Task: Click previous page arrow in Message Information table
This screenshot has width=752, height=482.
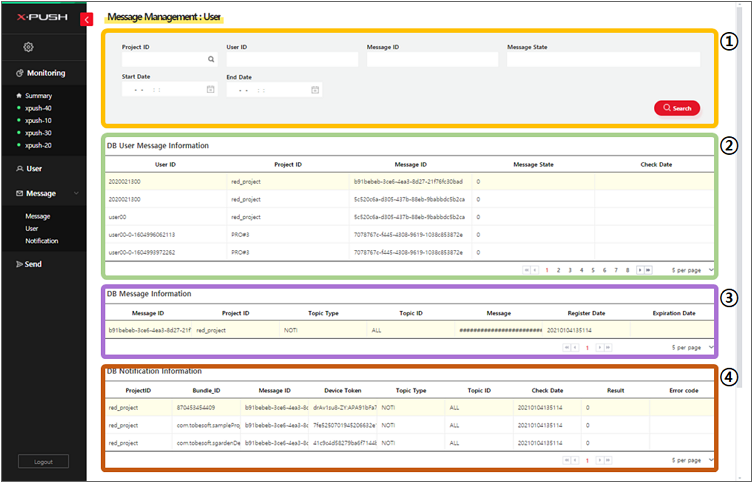Action: tap(575, 347)
